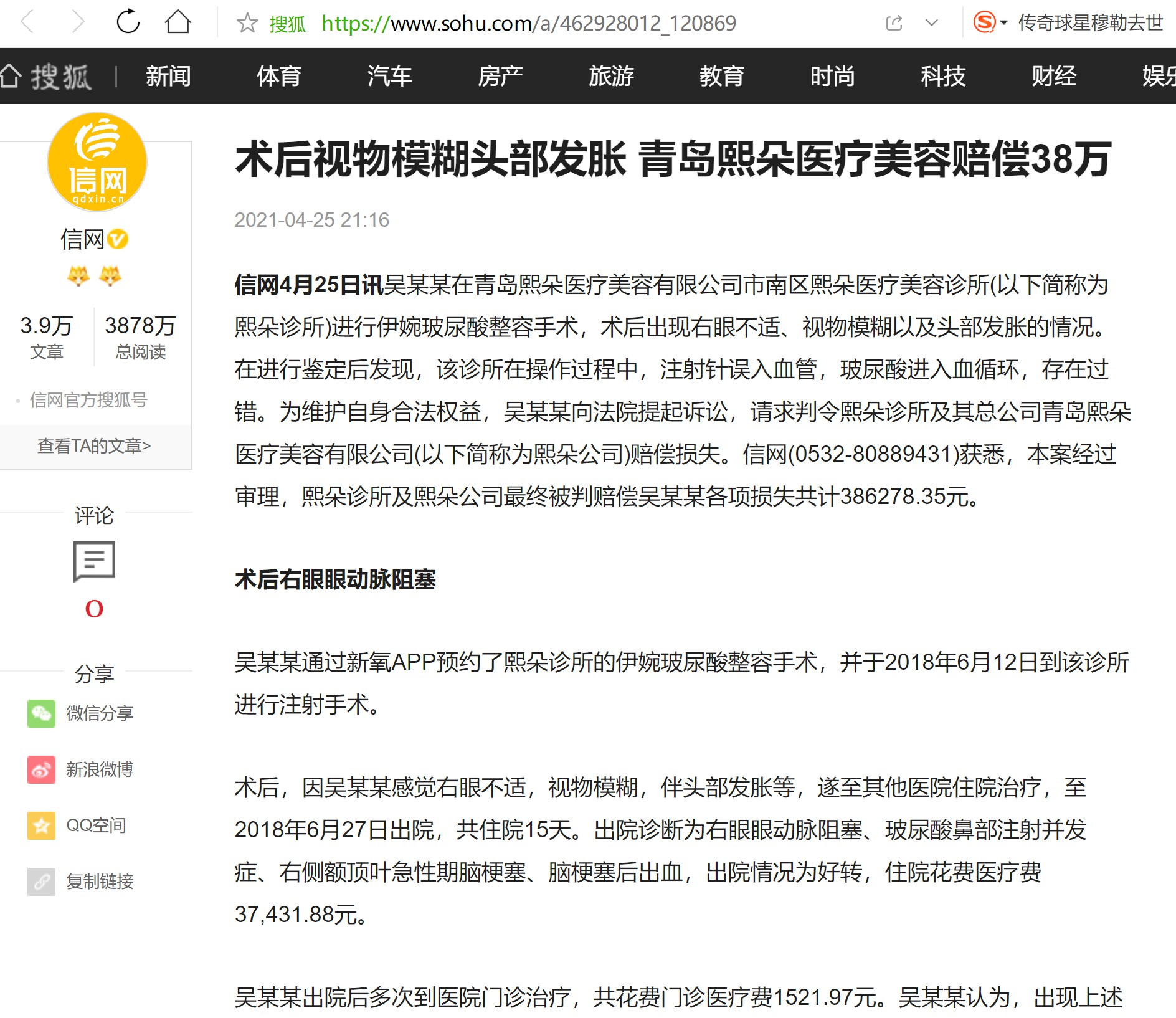
Task: Open the 科技 navigation tab
Action: point(943,76)
